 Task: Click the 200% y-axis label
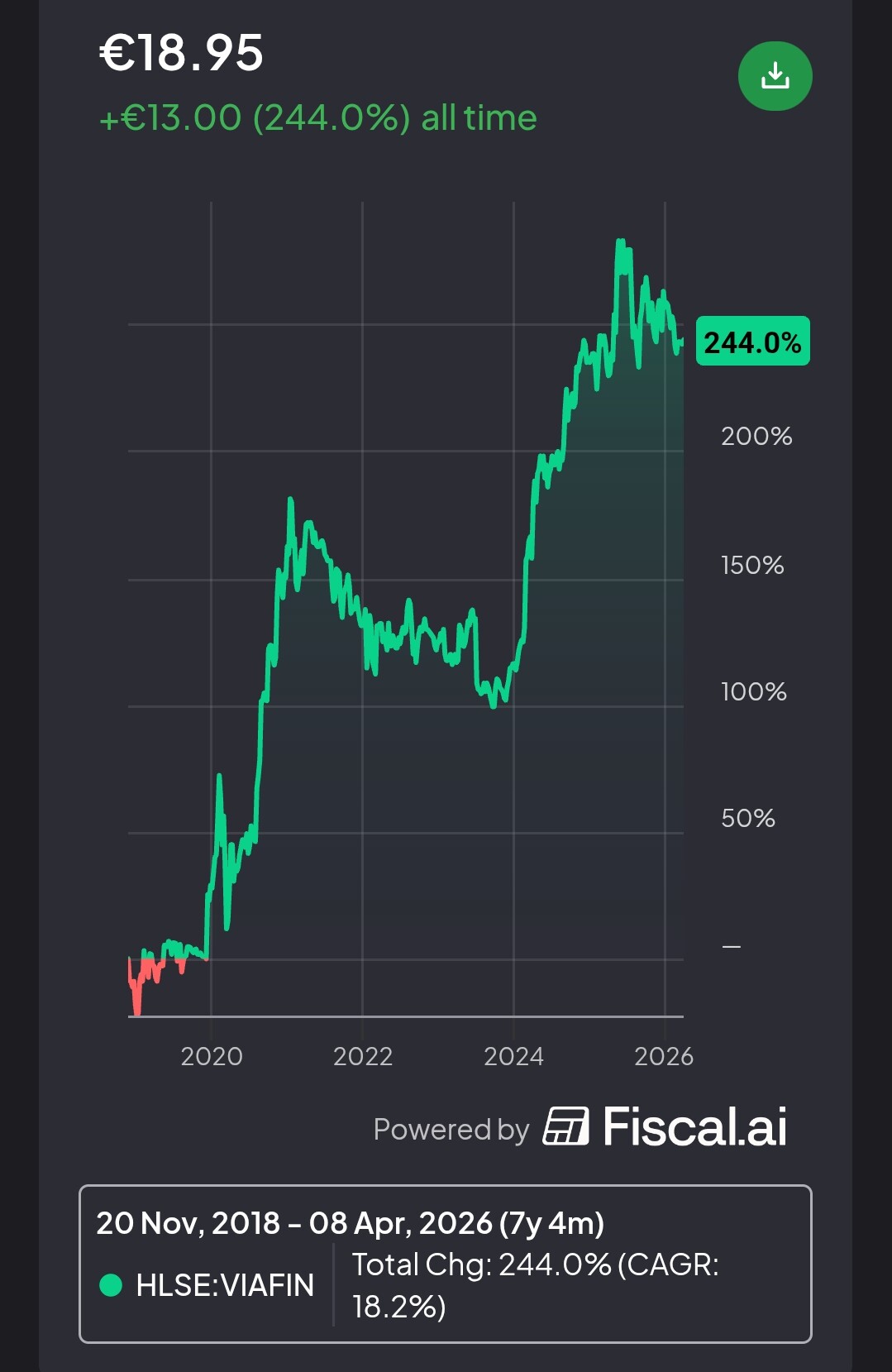tap(756, 436)
